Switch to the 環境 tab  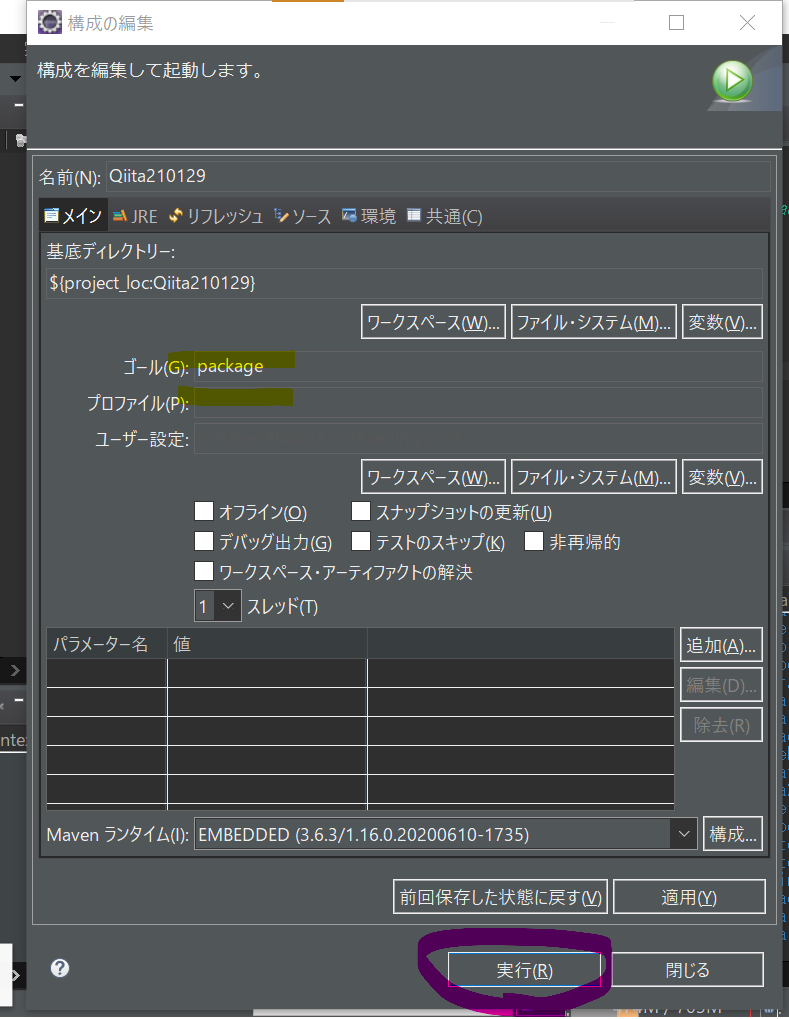pyautogui.click(x=369, y=216)
